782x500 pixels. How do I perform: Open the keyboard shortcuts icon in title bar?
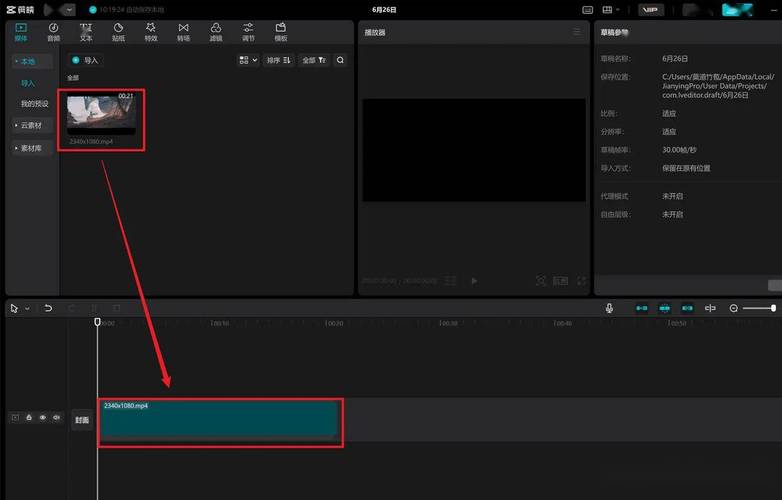point(588,9)
